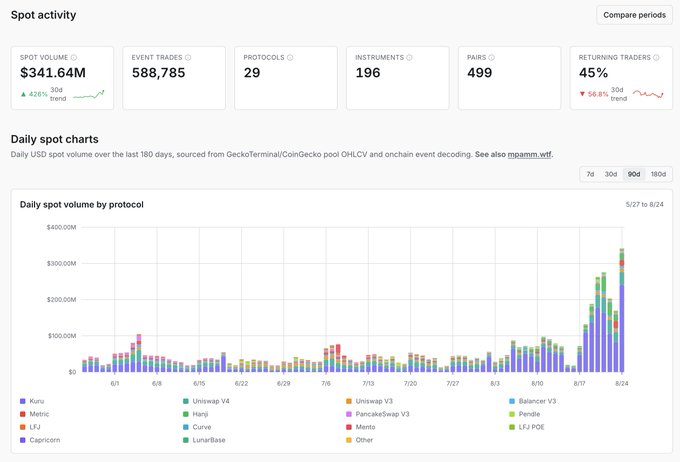This screenshot has height=462, width=680.
Task: Click the Returning Traders 30d trend sparkline
Action: 648,94
